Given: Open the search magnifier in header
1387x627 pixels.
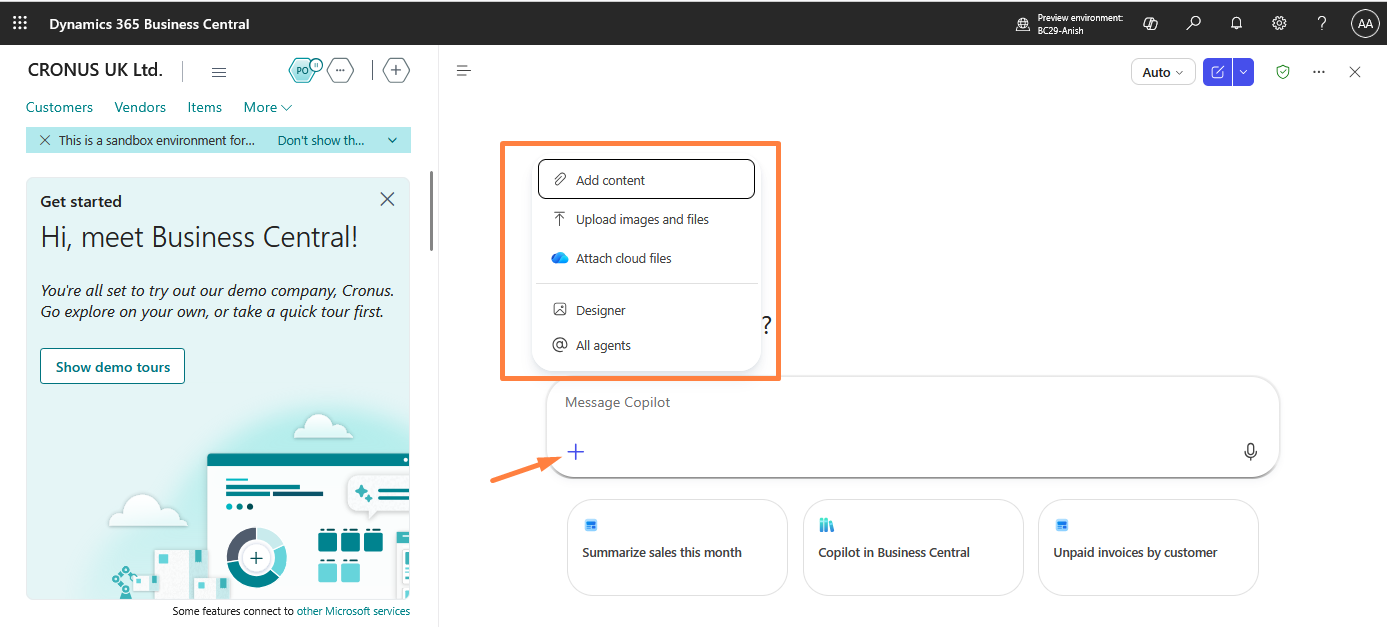Looking at the screenshot, I should (1194, 23).
